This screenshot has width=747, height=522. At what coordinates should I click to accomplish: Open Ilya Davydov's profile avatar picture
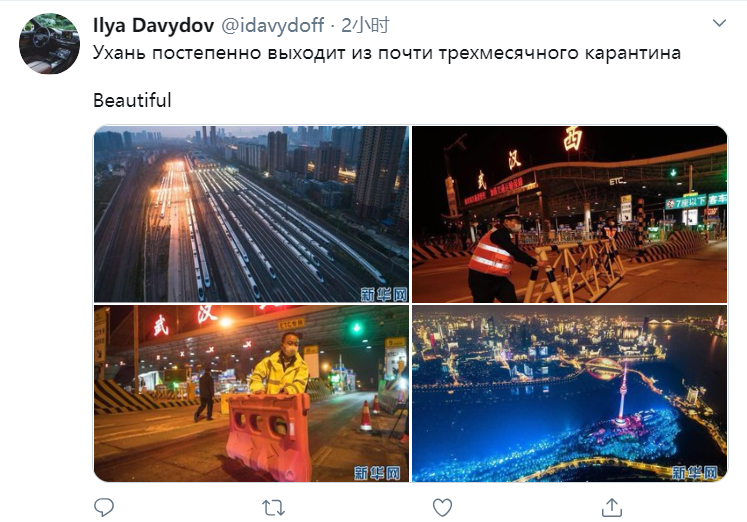(x=49, y=43)
